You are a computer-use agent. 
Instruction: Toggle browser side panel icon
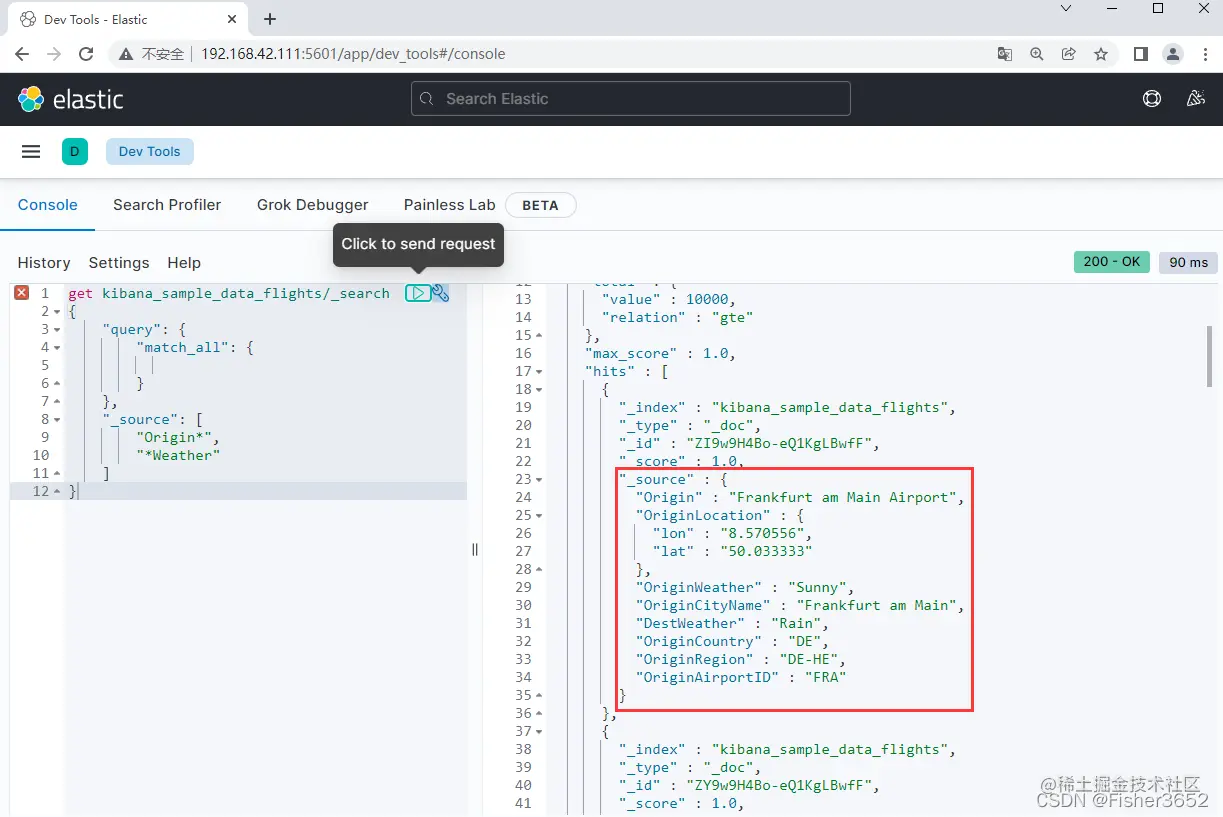click(1140, 54)
